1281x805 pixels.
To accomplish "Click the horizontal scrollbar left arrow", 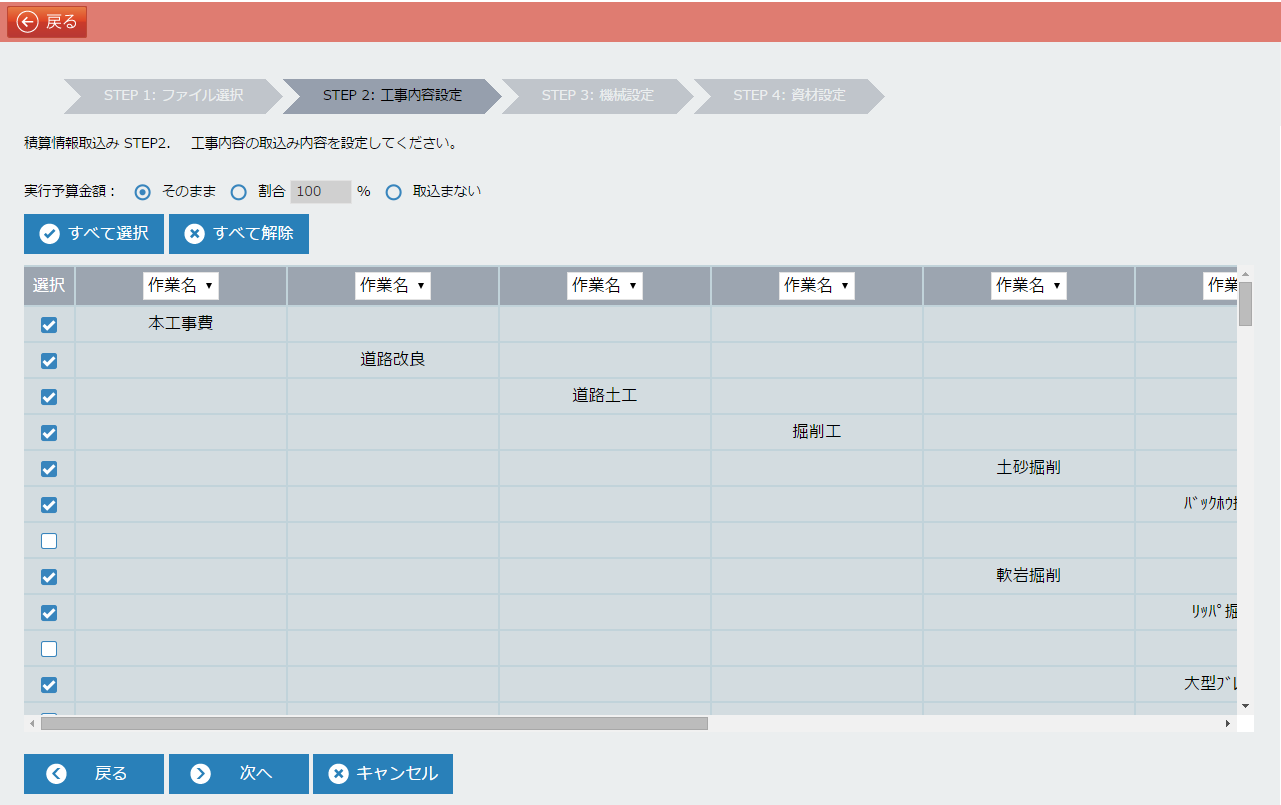I will [x=32, y=723].
